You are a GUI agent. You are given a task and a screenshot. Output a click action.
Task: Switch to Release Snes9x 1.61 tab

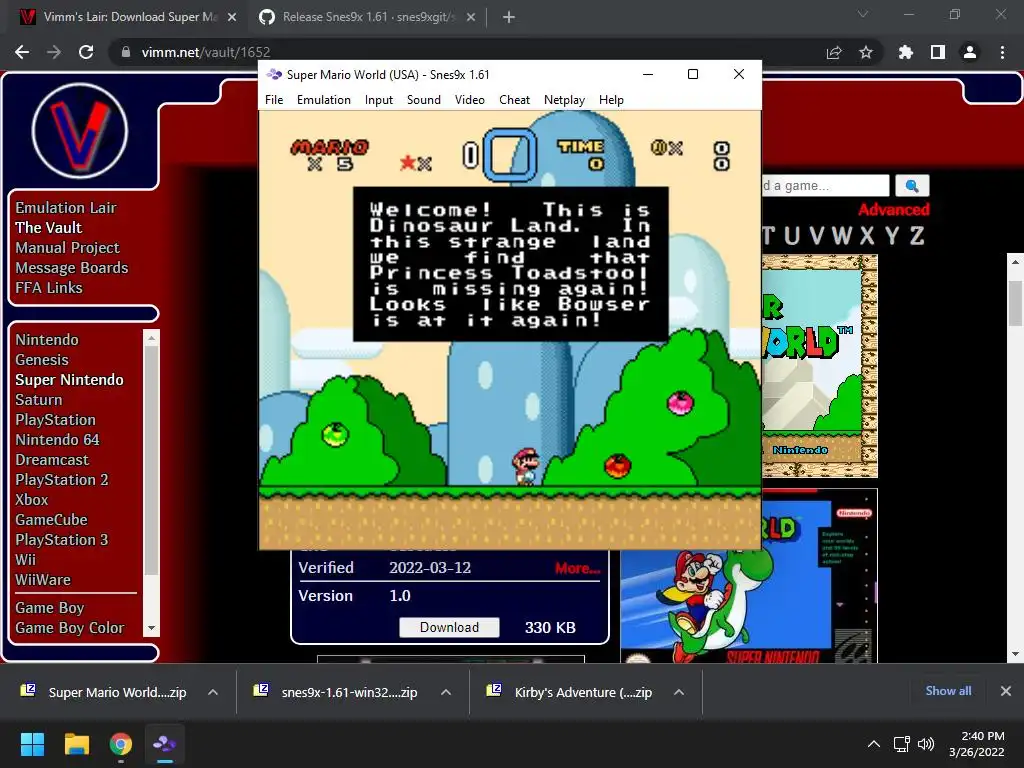tap(366, 17)
